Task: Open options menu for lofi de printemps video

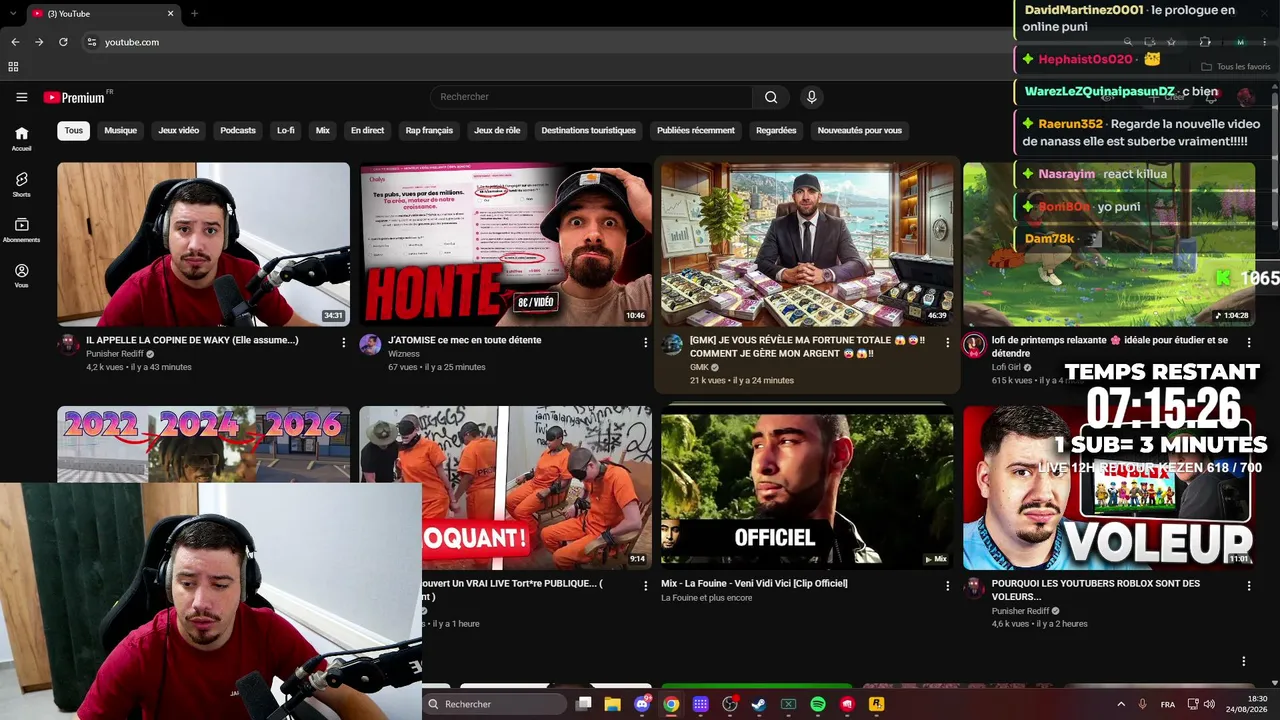Action: [x=1249, y=342]
